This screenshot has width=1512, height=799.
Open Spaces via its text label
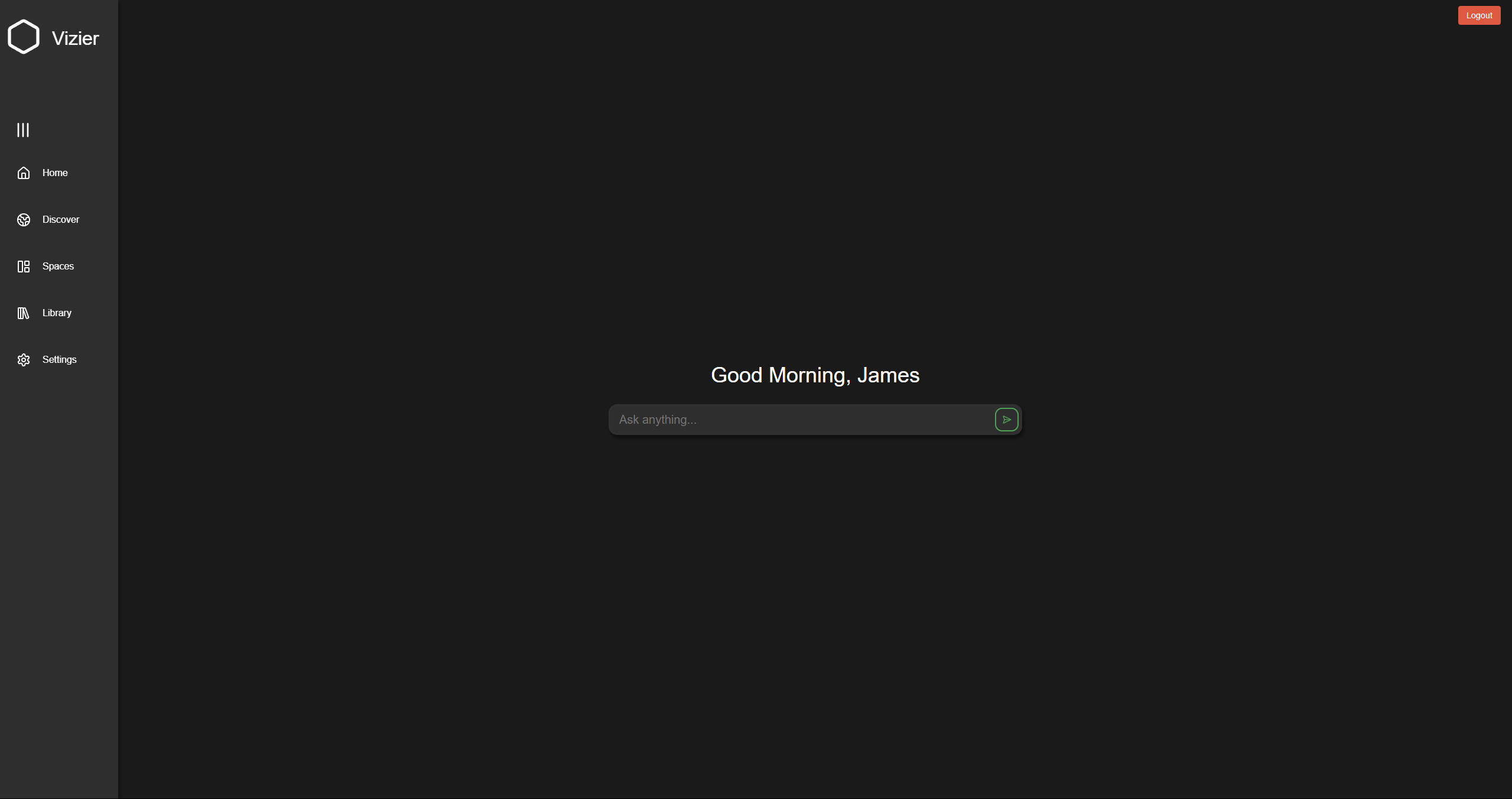coord(58,266)
